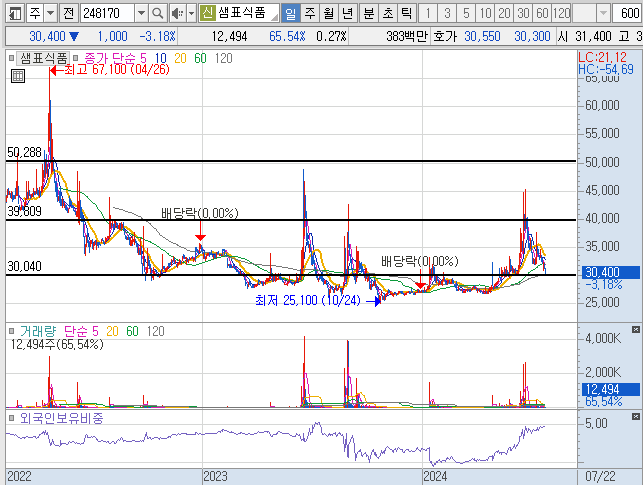Click the 07/22 date at timeline end

click(600, 476)
